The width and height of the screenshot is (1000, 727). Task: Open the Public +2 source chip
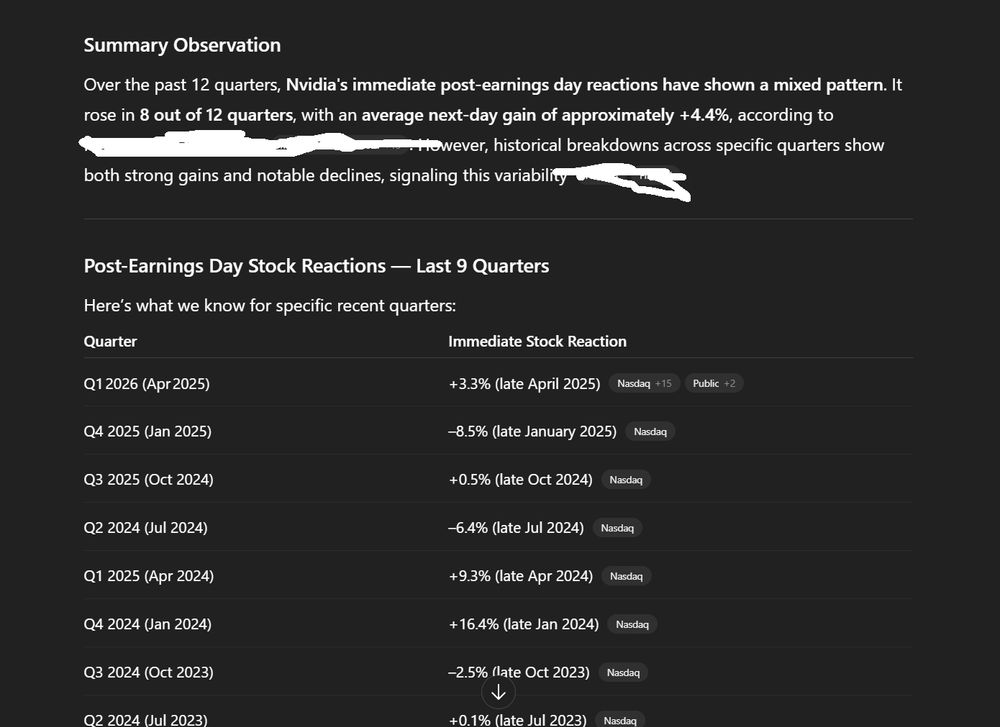[714, 383]
